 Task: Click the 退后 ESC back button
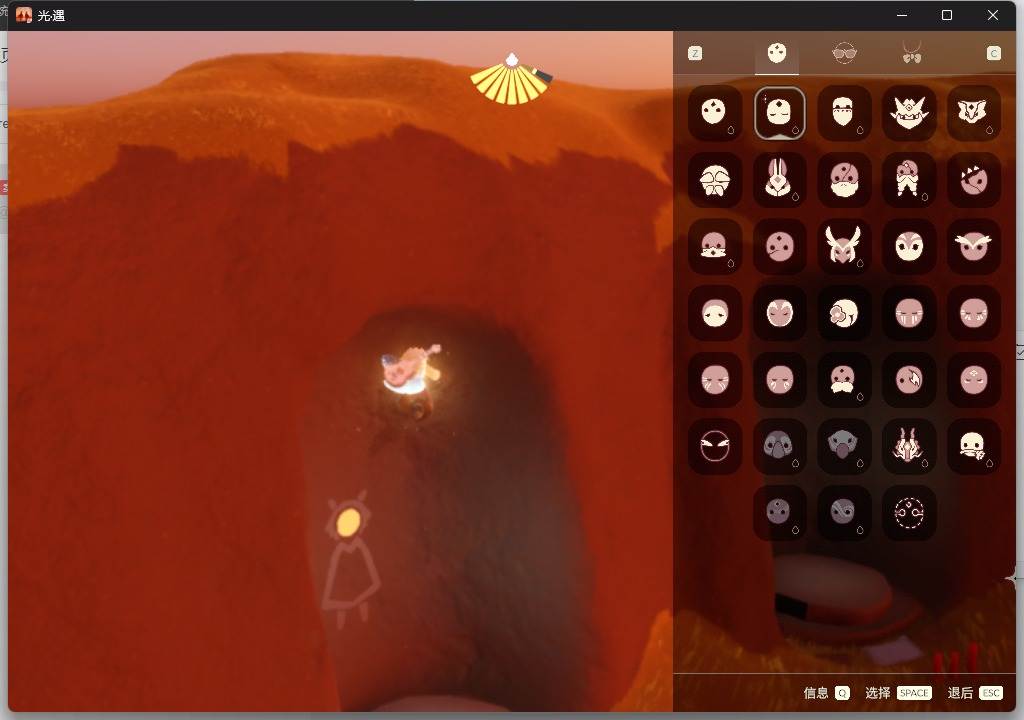click(x=975, y=693)
